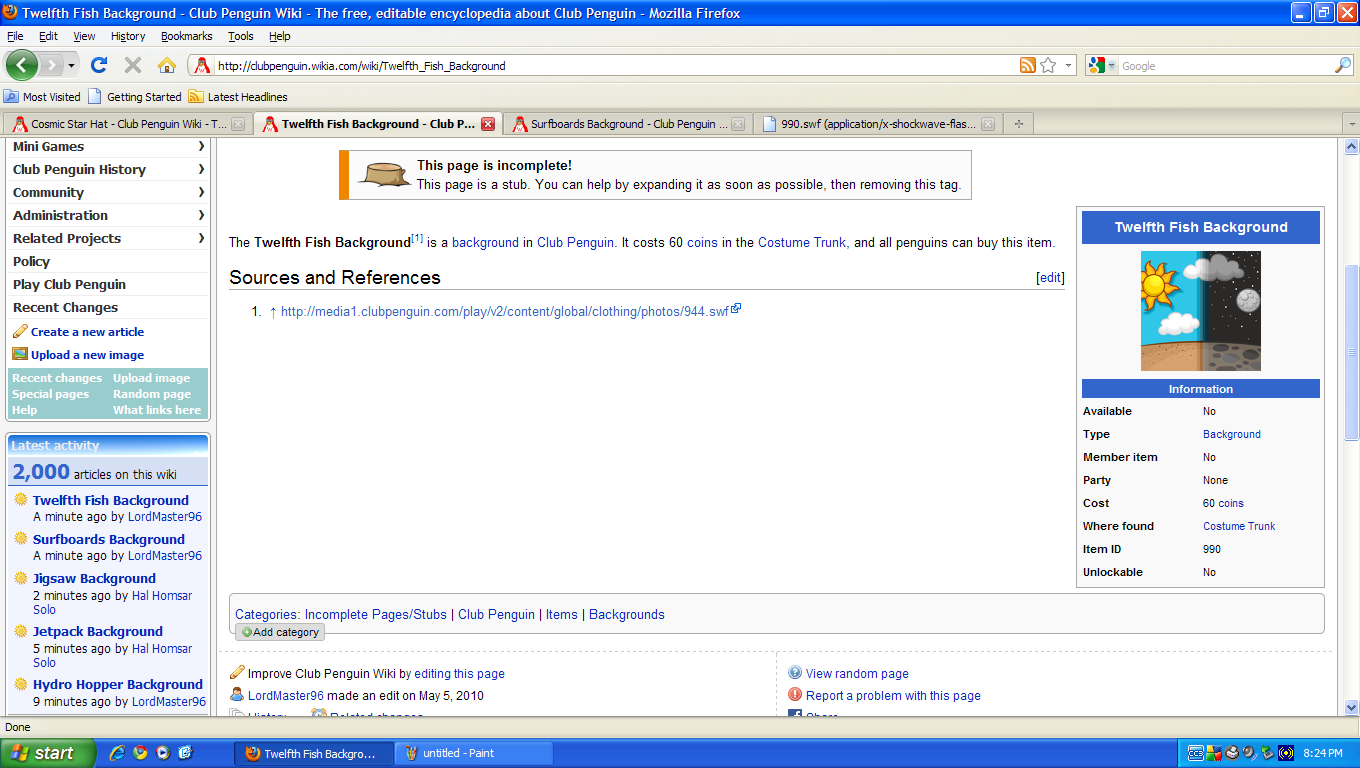Switch to the 990.swf tab
The width and height of the screenshot is (1360, 768).
click(x=877, y=124)
